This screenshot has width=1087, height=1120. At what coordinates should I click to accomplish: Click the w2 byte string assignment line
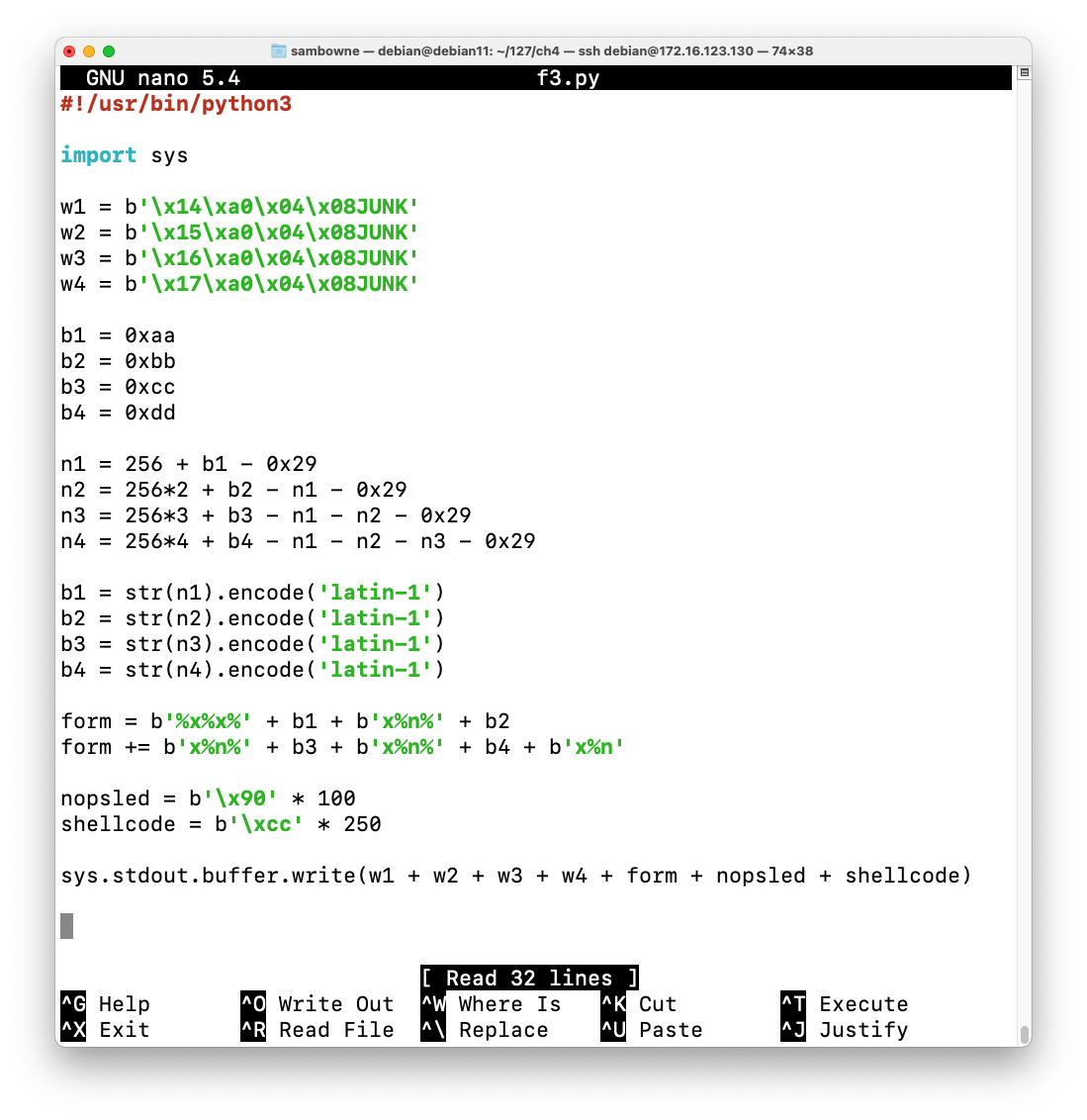(x=239, y=233)
